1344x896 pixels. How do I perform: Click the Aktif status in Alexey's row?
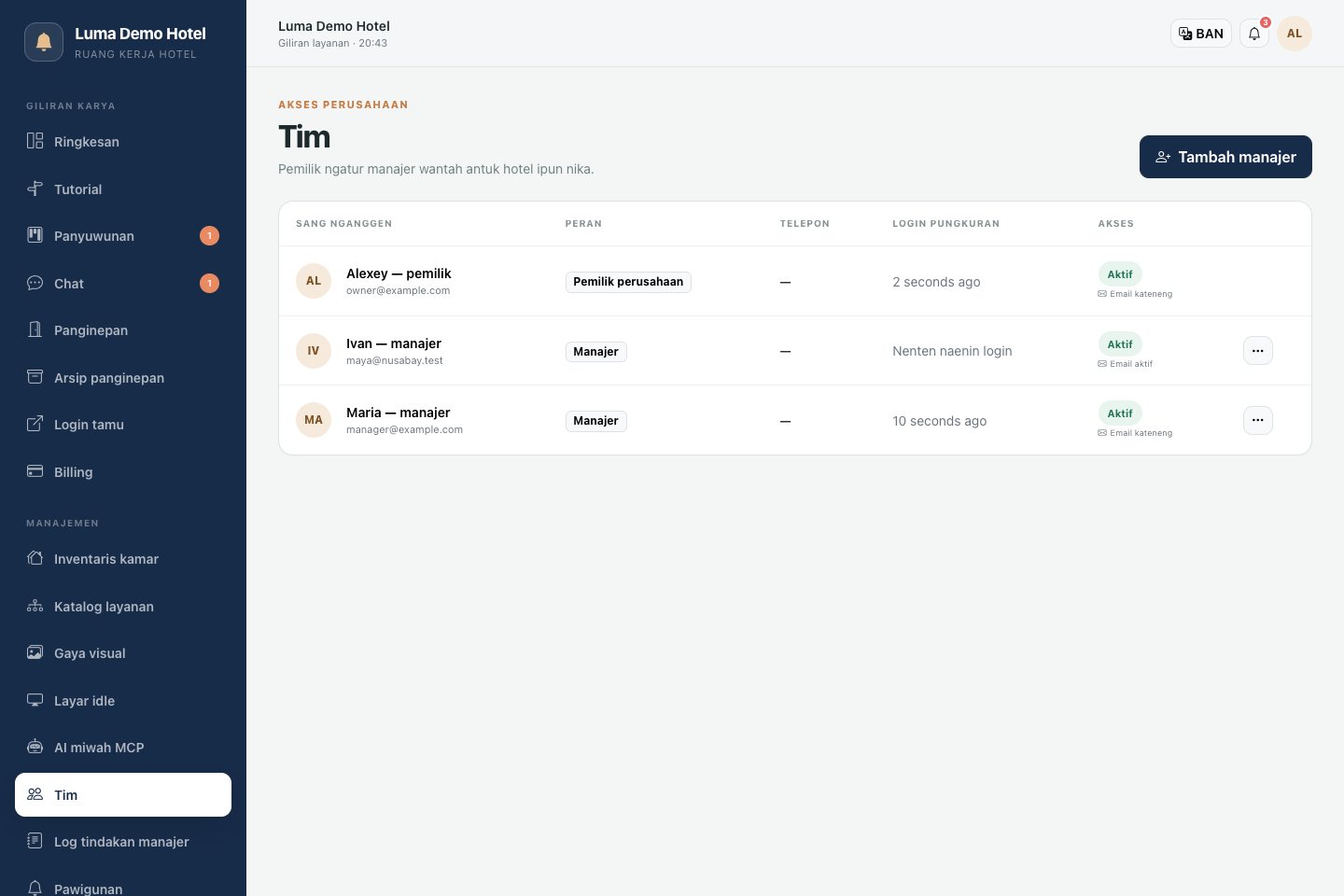click(1120, 274)
